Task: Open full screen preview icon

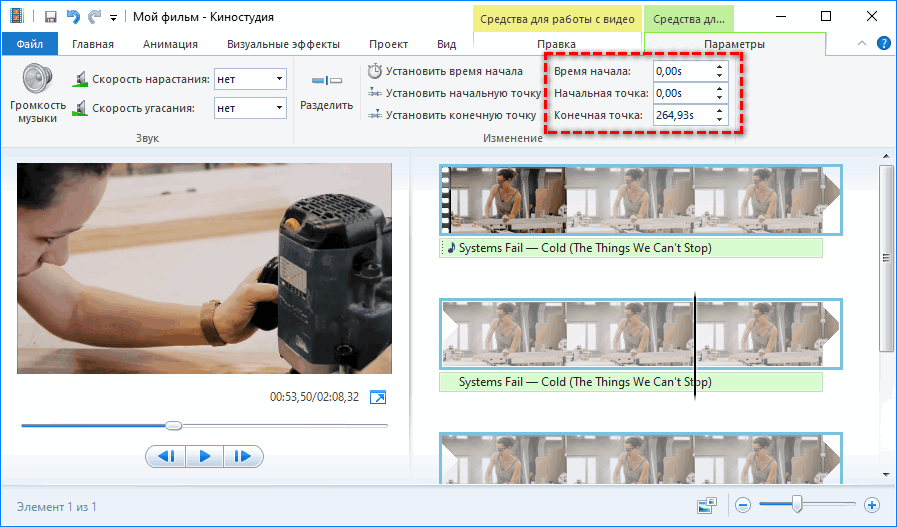Action: click(x=378, y=398)
